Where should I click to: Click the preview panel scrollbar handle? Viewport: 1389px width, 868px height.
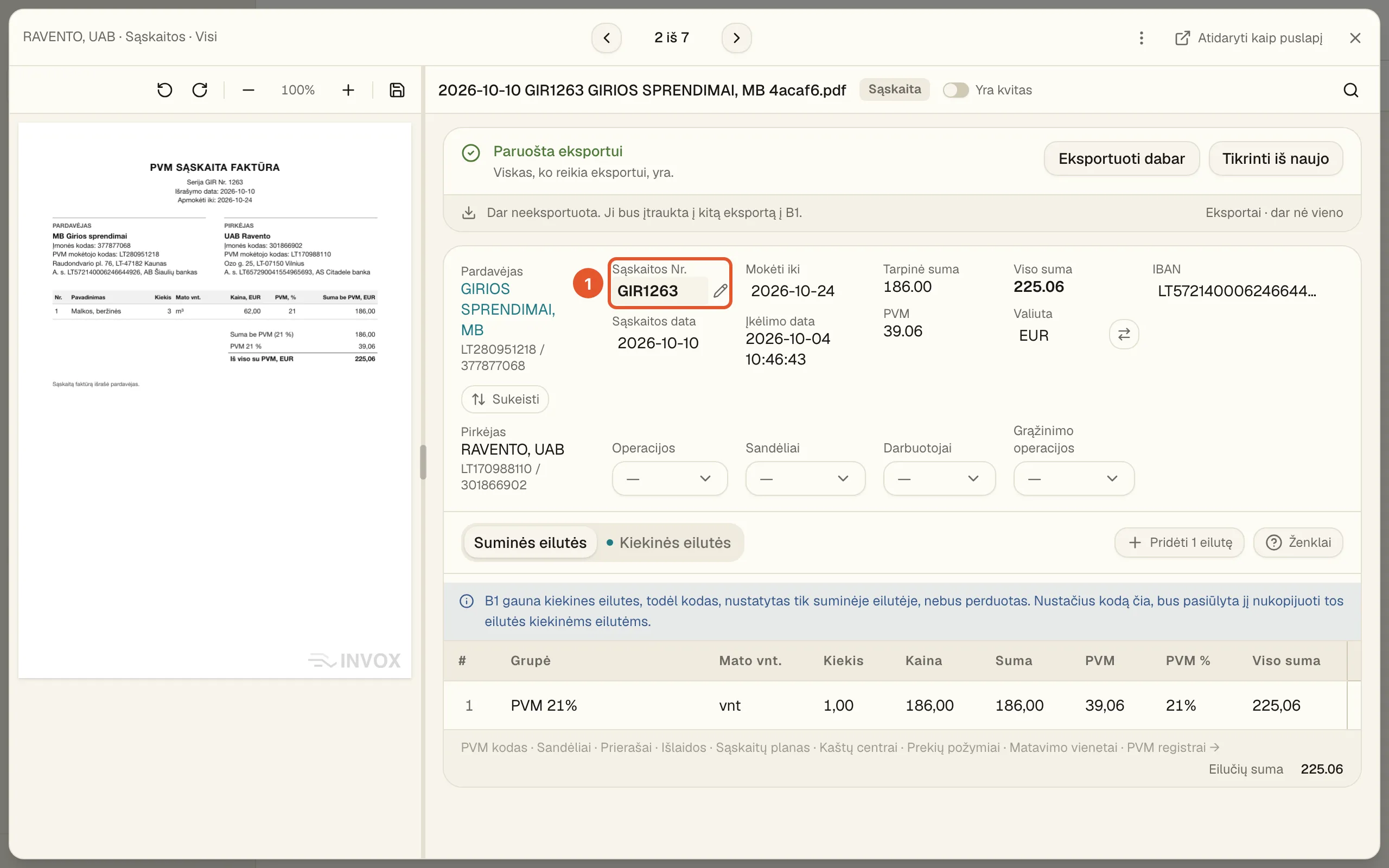[x=423, y=462]
